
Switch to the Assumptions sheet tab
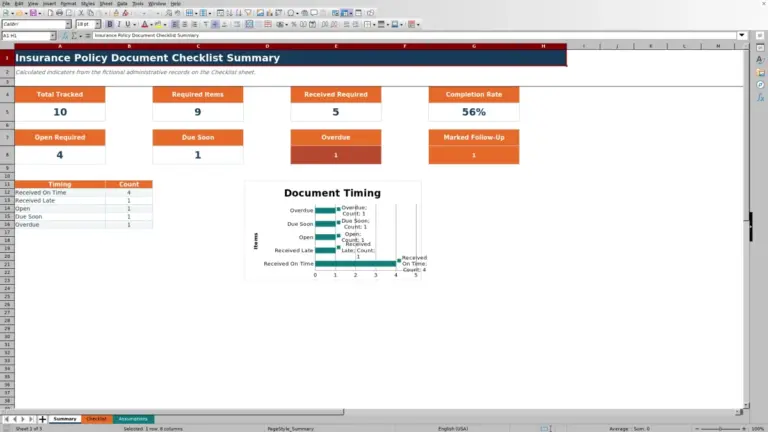tap(133, 419)
